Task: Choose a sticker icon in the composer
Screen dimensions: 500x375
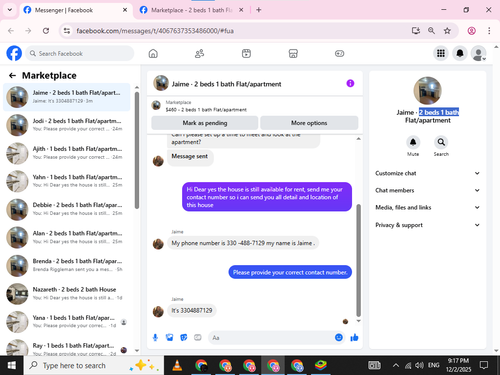Action: point(184,338)
